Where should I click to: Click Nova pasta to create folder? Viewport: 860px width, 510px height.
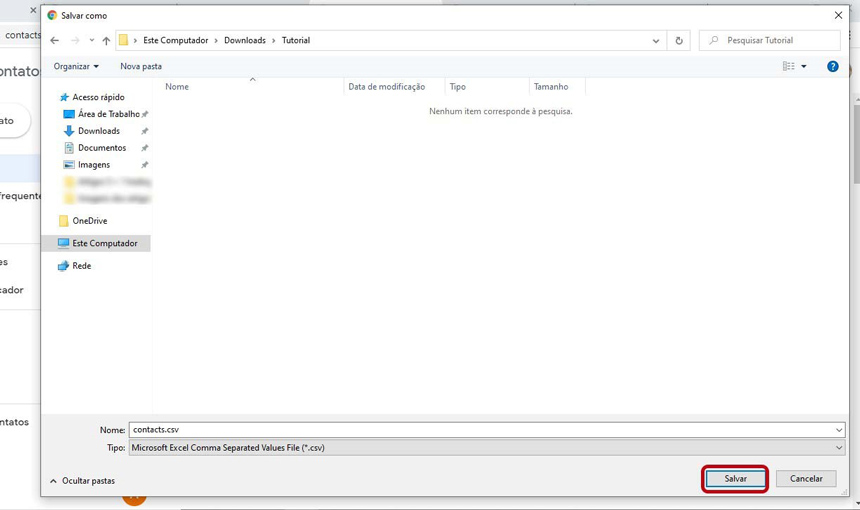141,66
